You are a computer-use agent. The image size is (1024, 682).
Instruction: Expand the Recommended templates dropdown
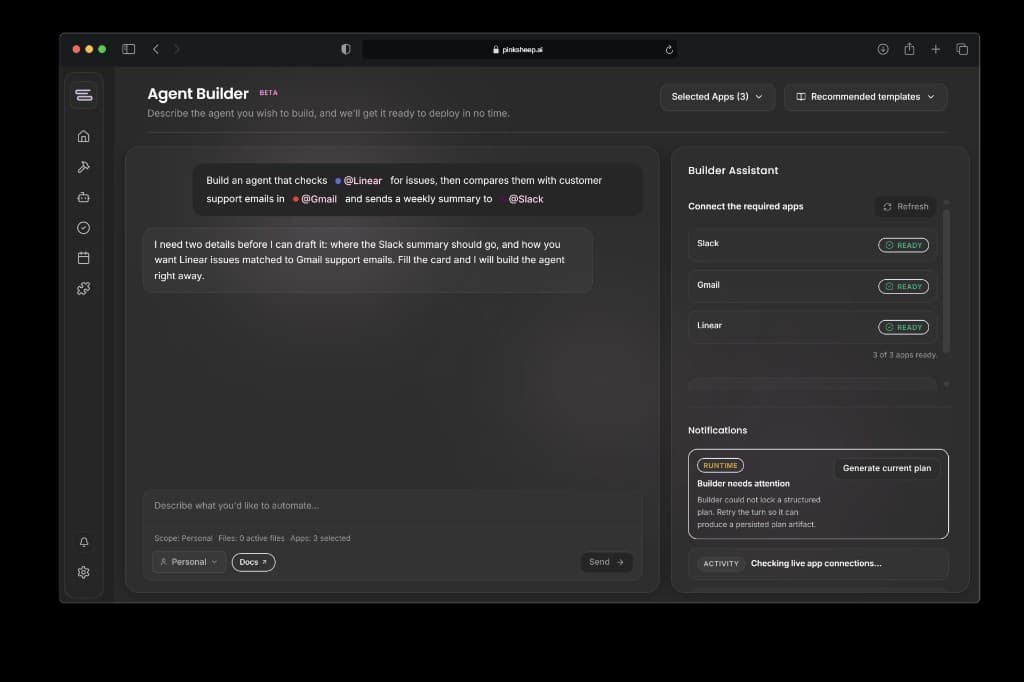pos(865,96)
